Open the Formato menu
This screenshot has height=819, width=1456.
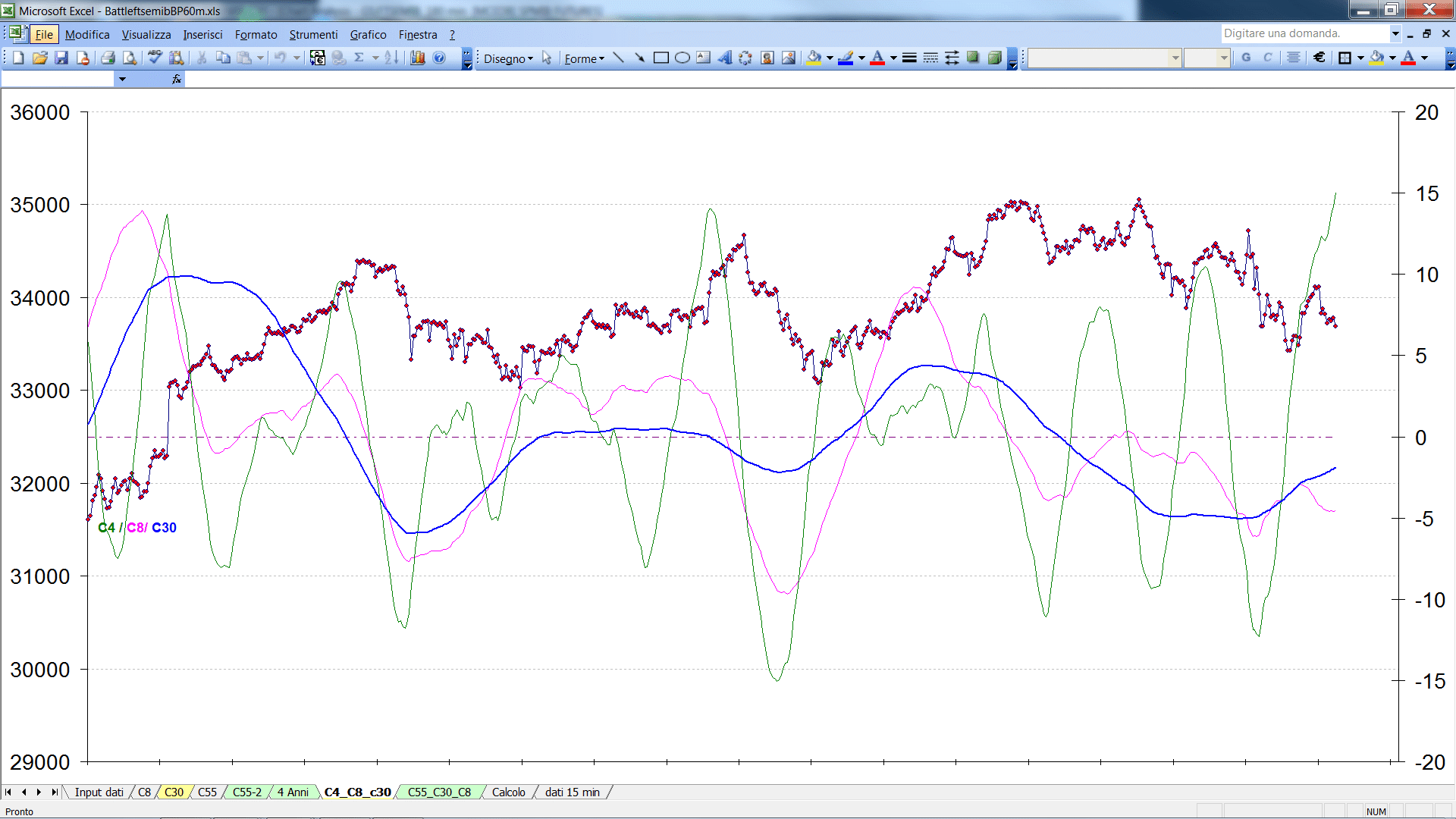pyautogui.click(x=256, y=34)
